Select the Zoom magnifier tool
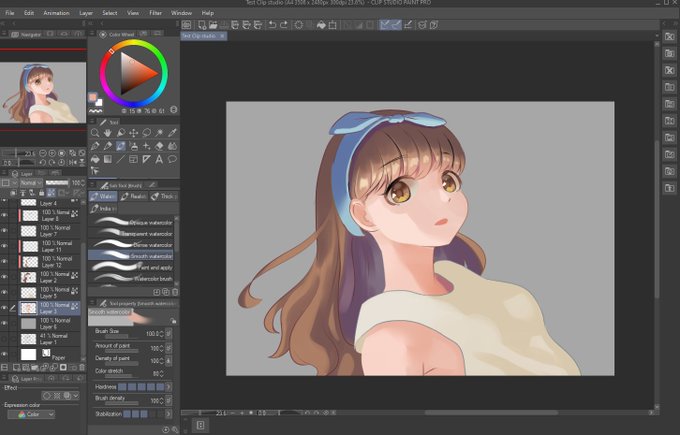This screenshot has height=435, width=680. click(95, 133)
